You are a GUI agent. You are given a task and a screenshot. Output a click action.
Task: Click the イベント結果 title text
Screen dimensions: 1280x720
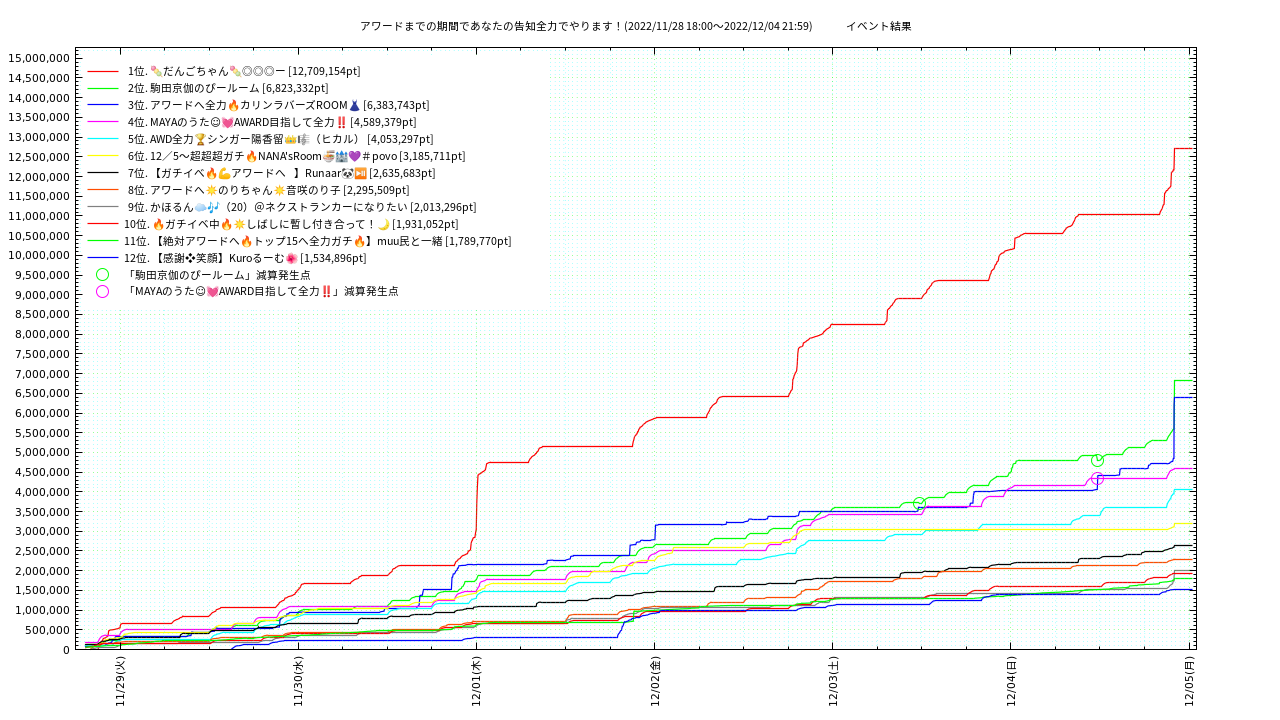[878, 26]
